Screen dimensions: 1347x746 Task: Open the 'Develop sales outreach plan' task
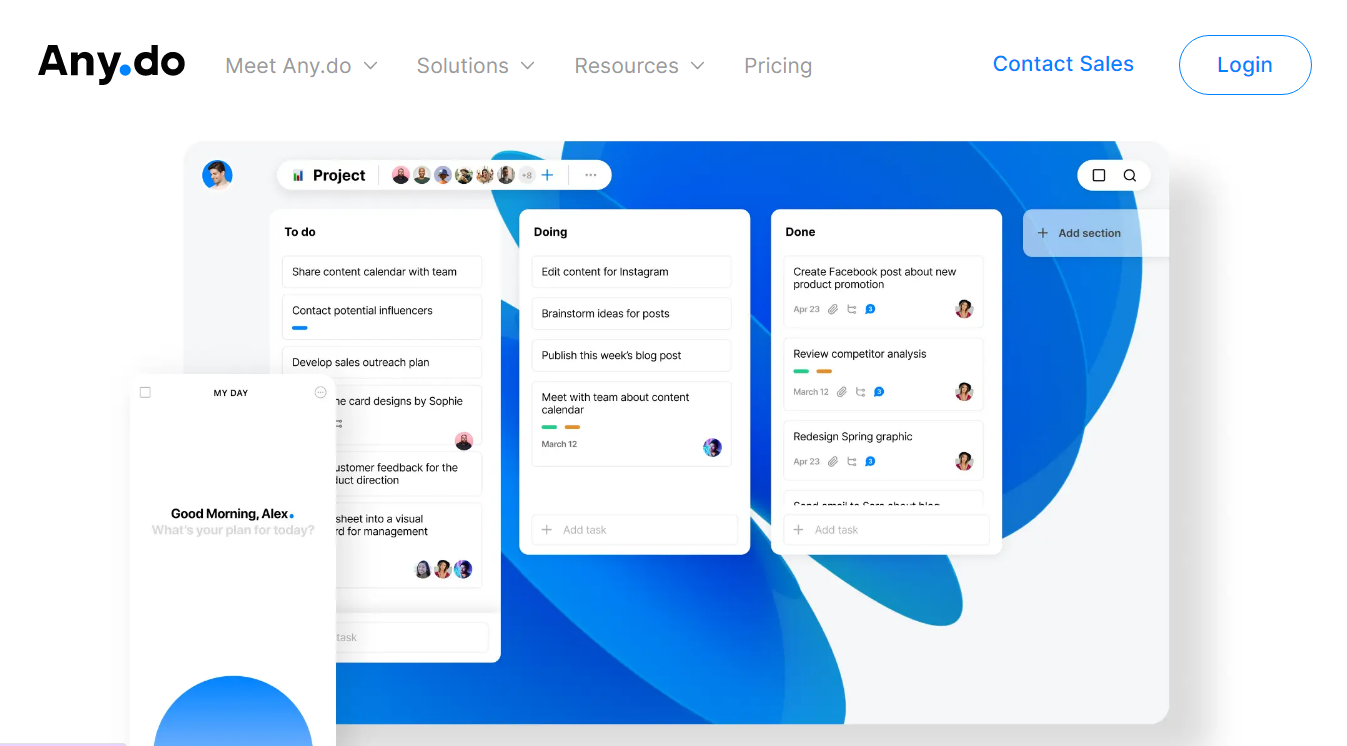click(382, 362)
